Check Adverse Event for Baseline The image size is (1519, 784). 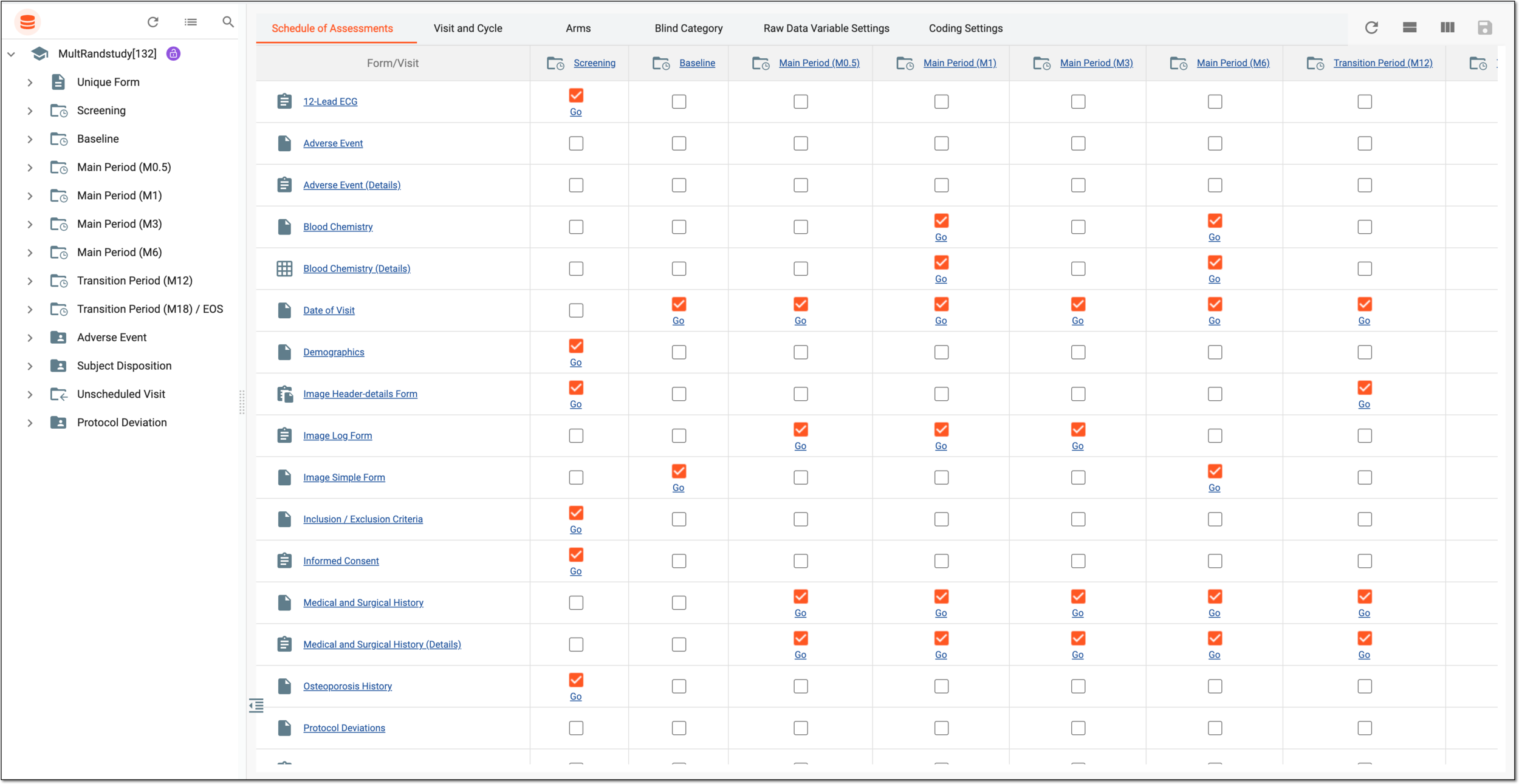(679, 143)
